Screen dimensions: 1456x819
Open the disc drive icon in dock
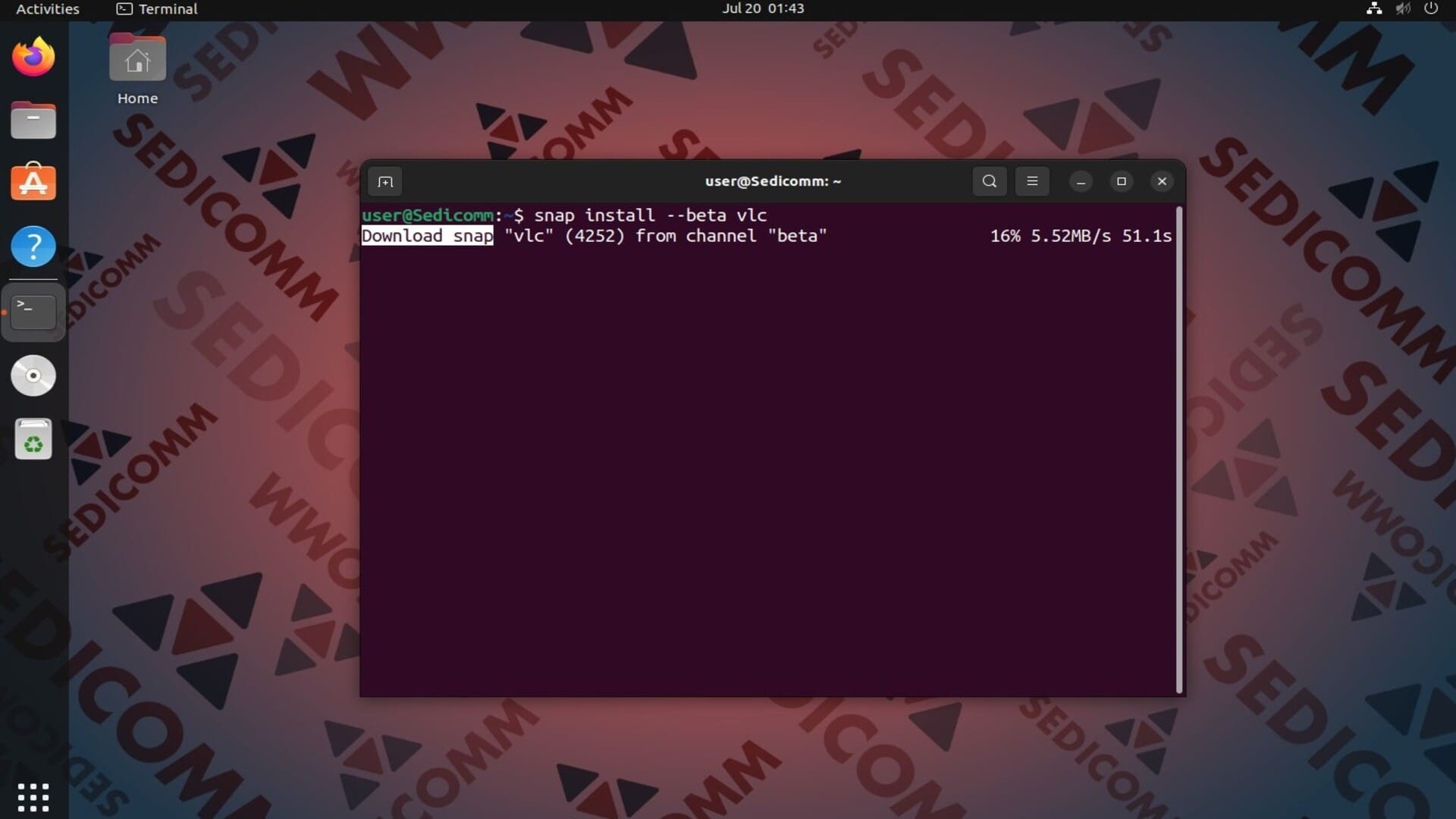(33, 375)
